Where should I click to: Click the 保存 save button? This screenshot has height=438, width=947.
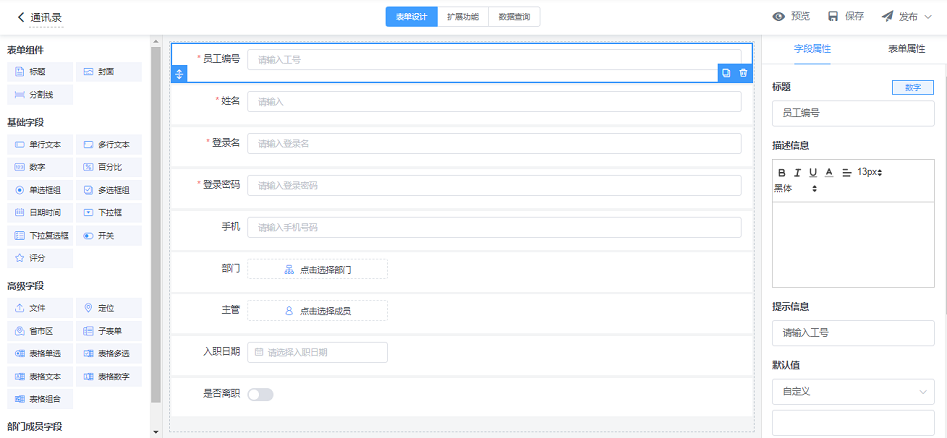coord(845,16)
